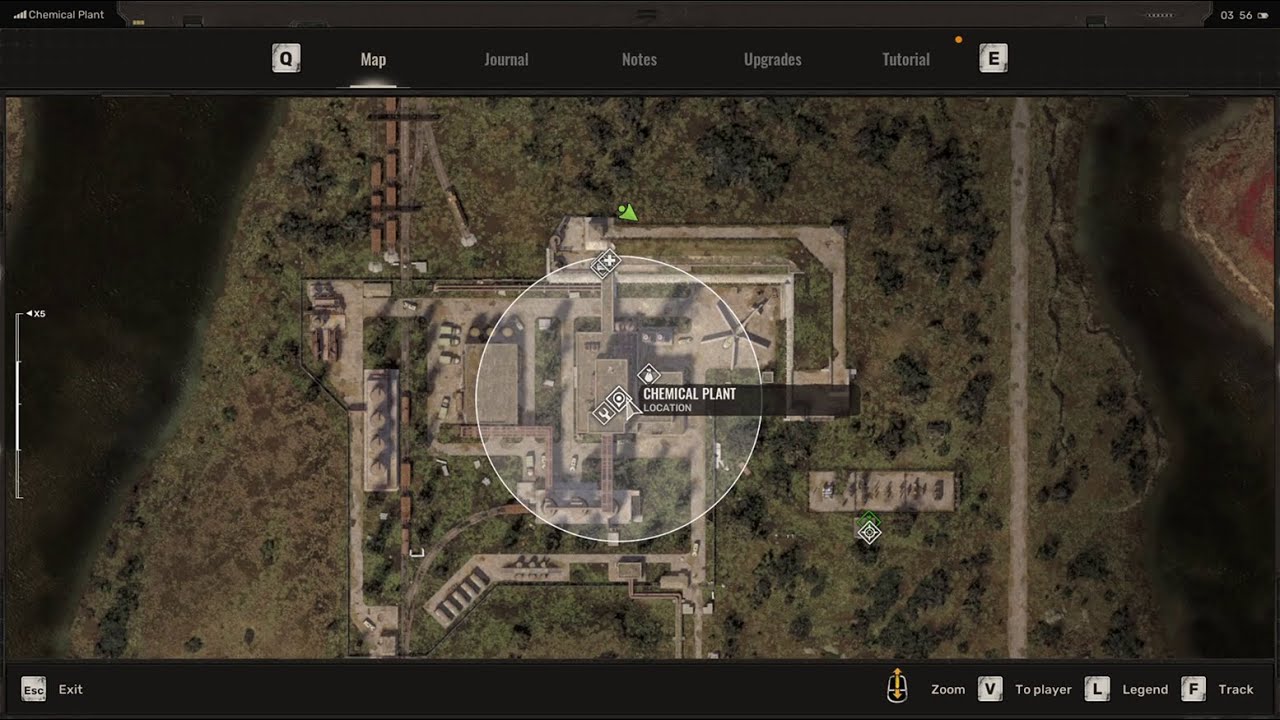The image size is (1280, 720).
Task: Click the F key icon for Track
Action: coord(1193,689)
